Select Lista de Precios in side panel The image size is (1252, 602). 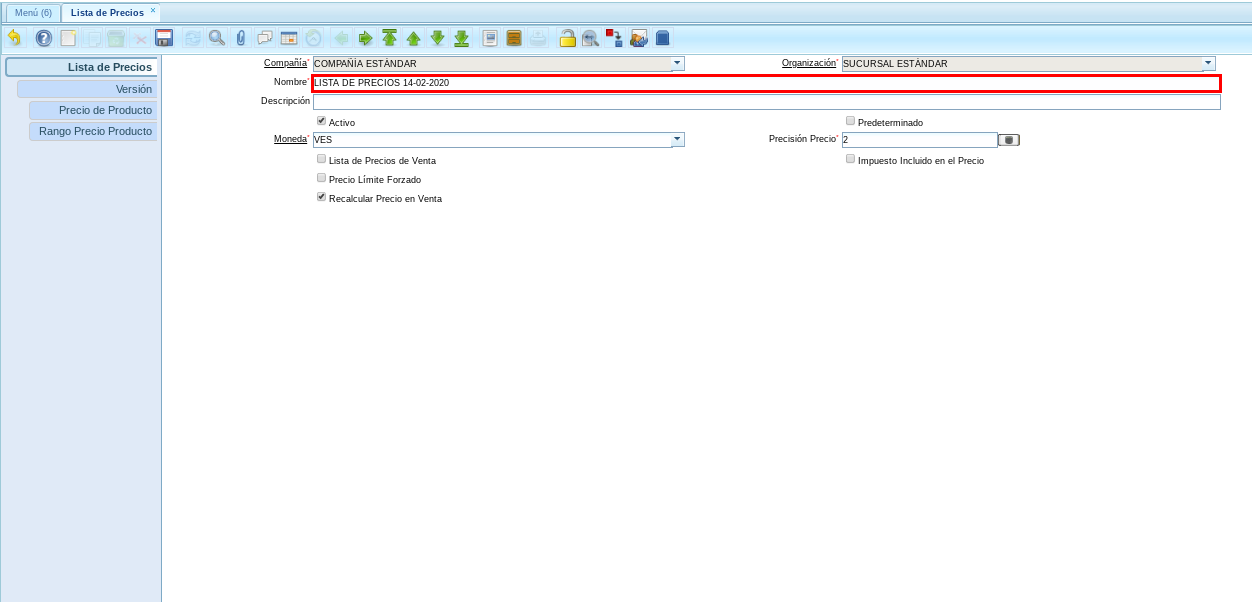pos(82,67)
